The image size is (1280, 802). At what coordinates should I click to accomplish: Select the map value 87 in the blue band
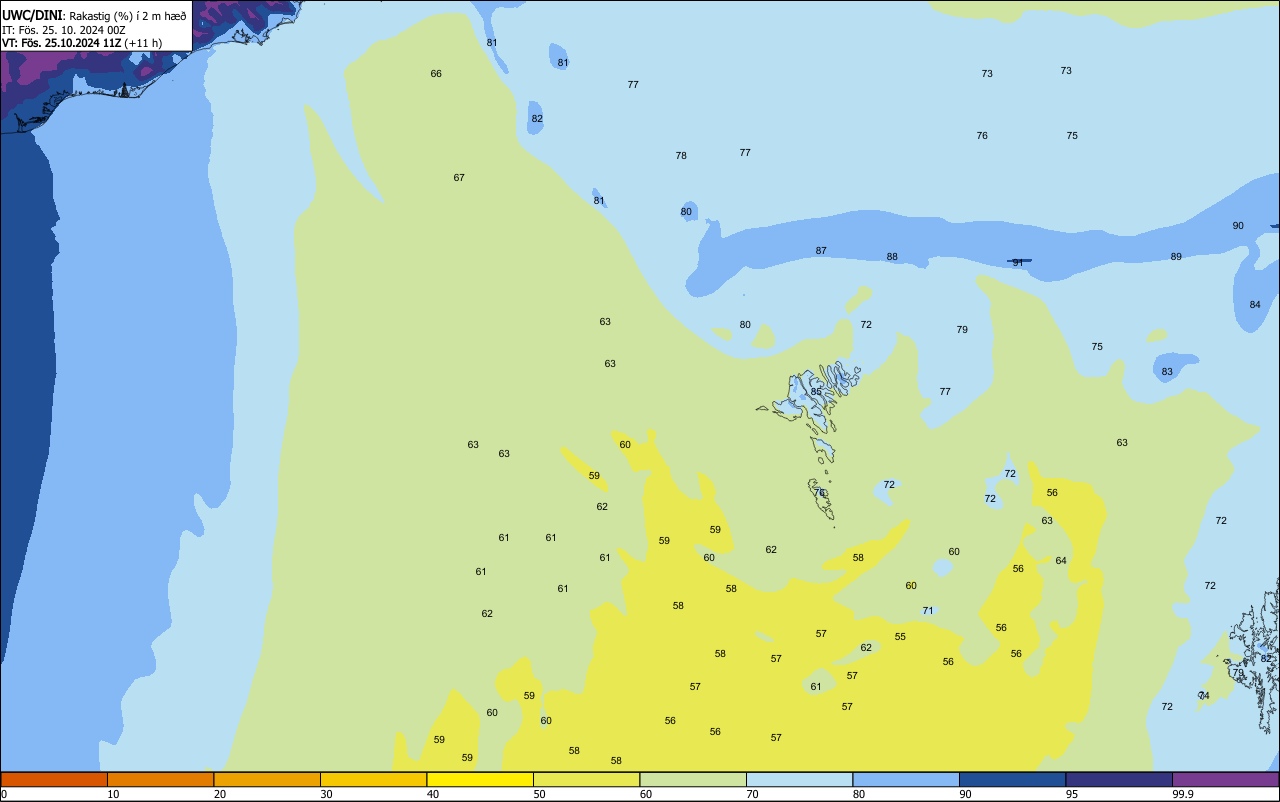(821, 251)
